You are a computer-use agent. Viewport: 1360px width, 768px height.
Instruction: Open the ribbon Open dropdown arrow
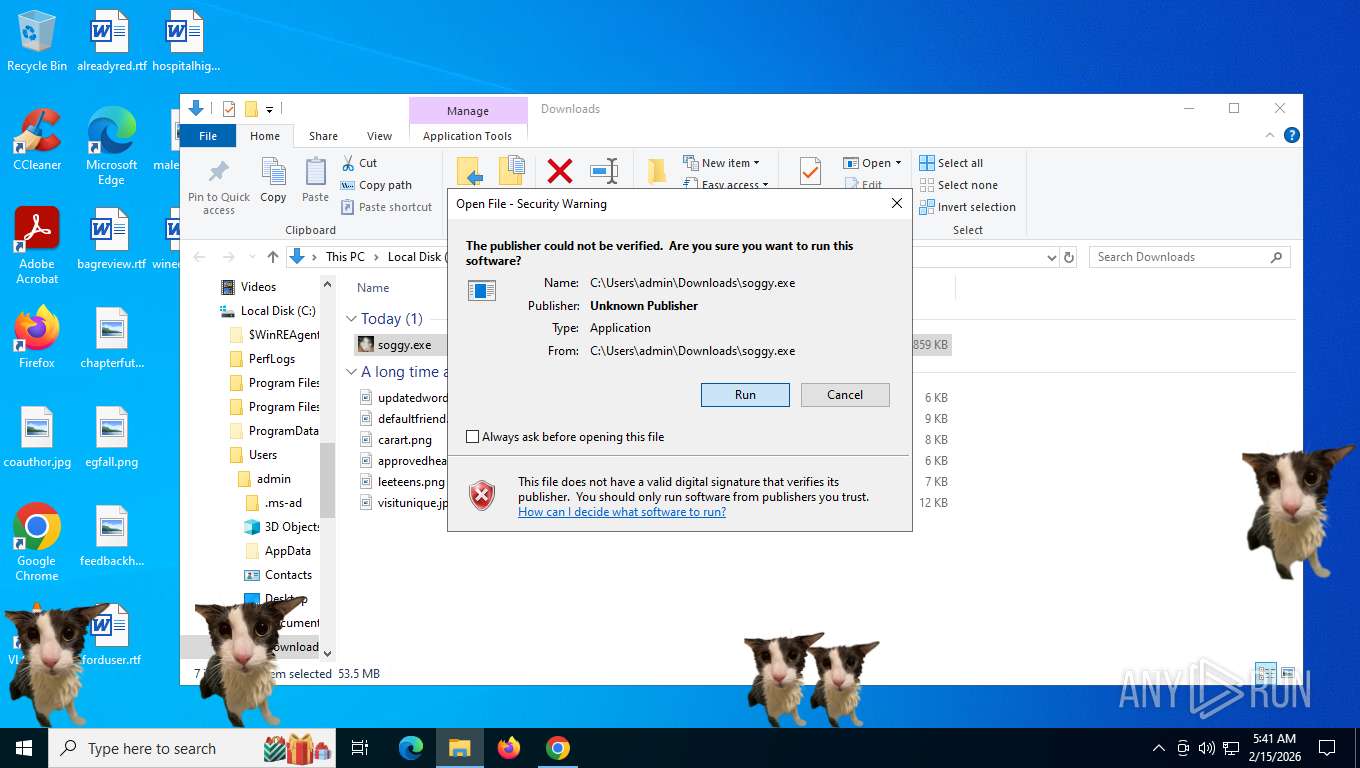coord(898,163)
